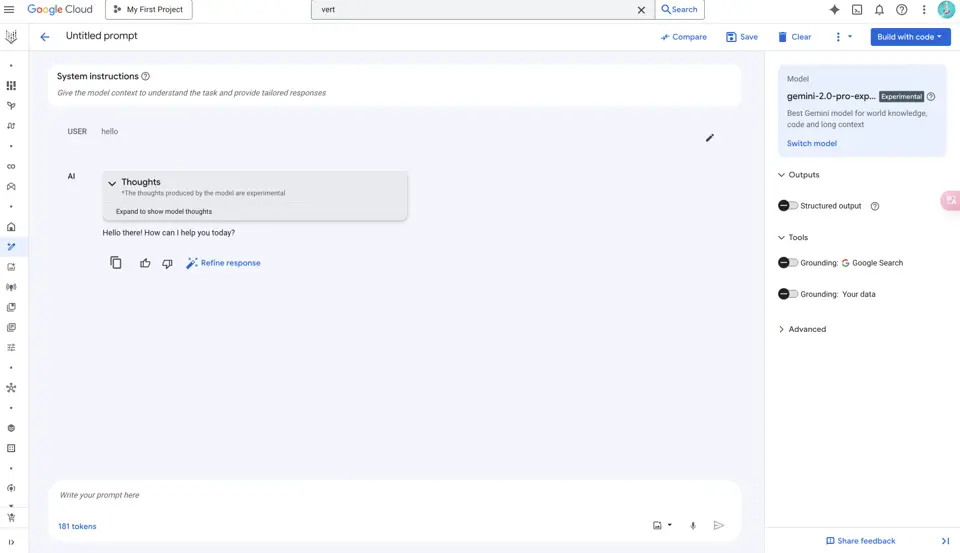
Task: Start voice input with microphone icon
Action: (693, 525)
